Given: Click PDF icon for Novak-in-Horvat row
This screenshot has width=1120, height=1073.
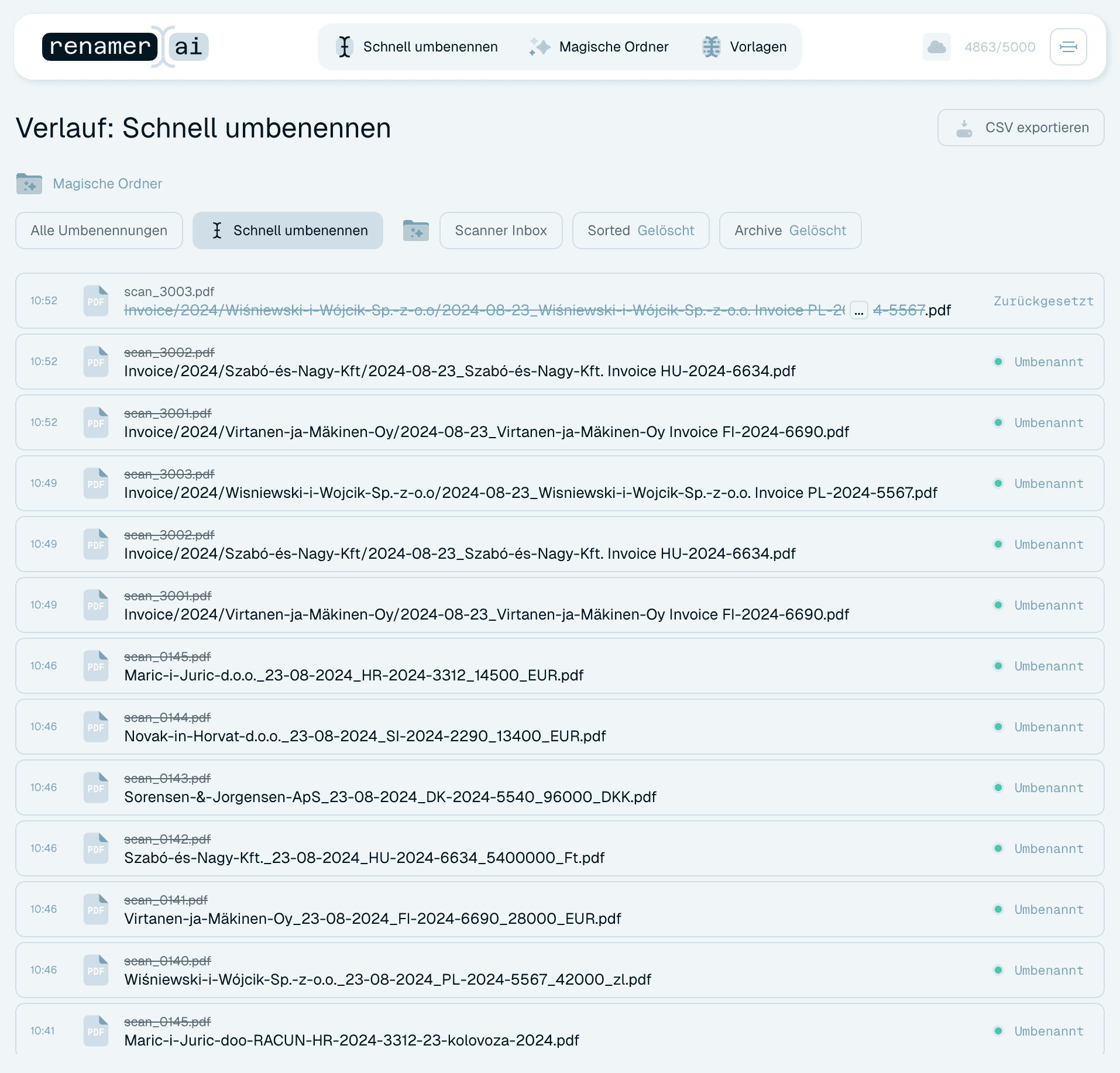Looking at the screenshot, I should [x=96, y=727].
